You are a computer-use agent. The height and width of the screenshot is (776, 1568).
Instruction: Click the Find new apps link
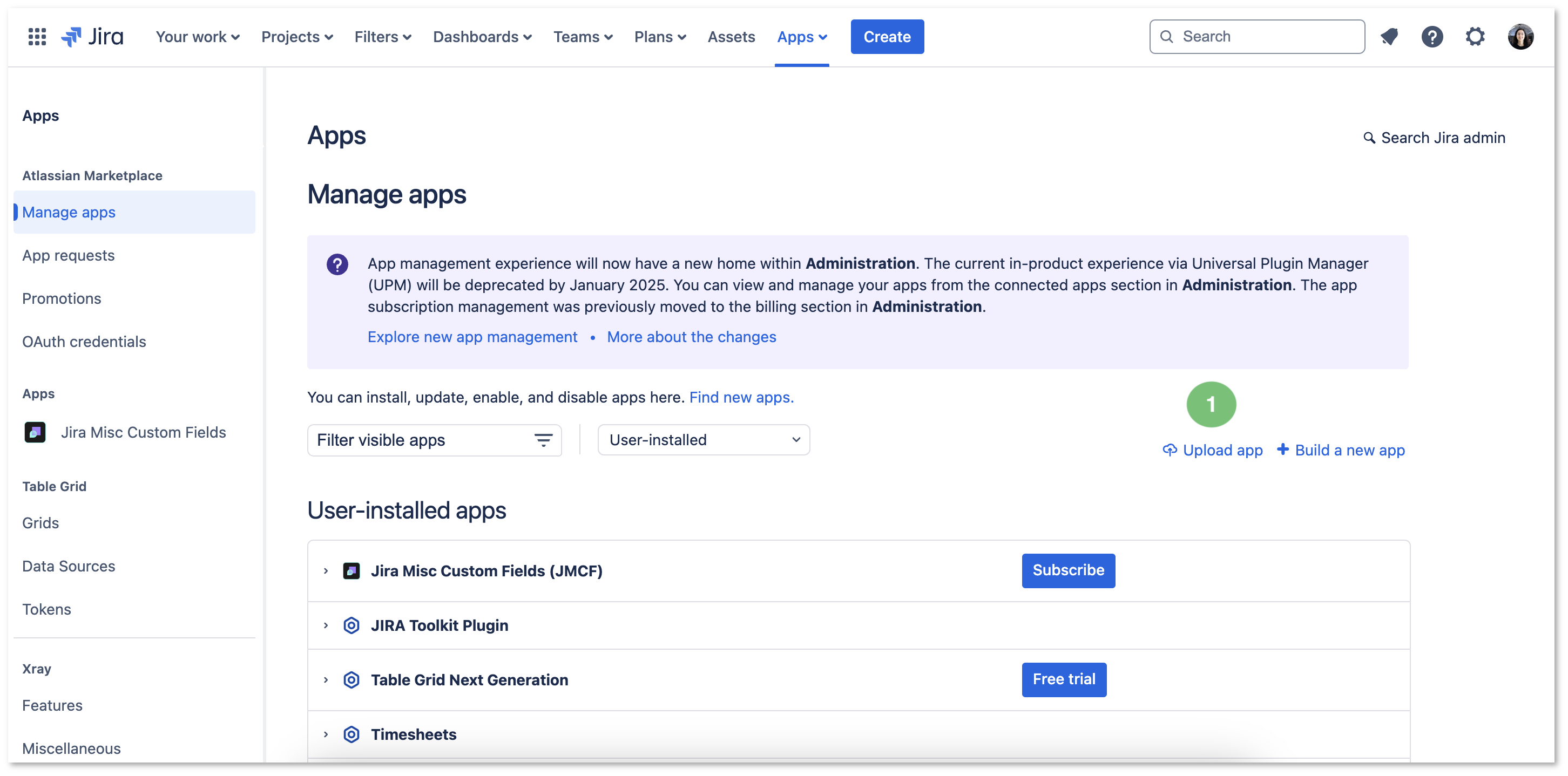click(741, 397)
